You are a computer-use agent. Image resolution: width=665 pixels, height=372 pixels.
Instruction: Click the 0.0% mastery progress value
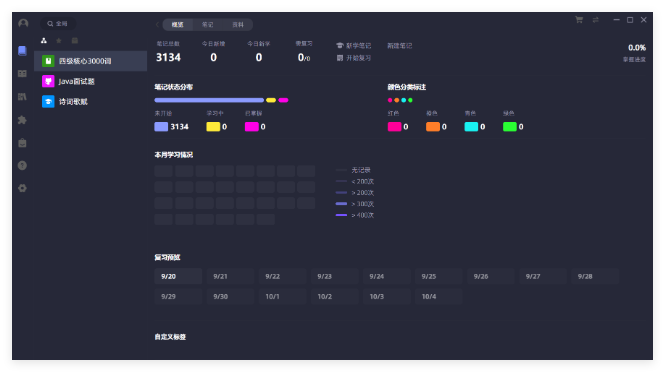[x=637, y=48]
